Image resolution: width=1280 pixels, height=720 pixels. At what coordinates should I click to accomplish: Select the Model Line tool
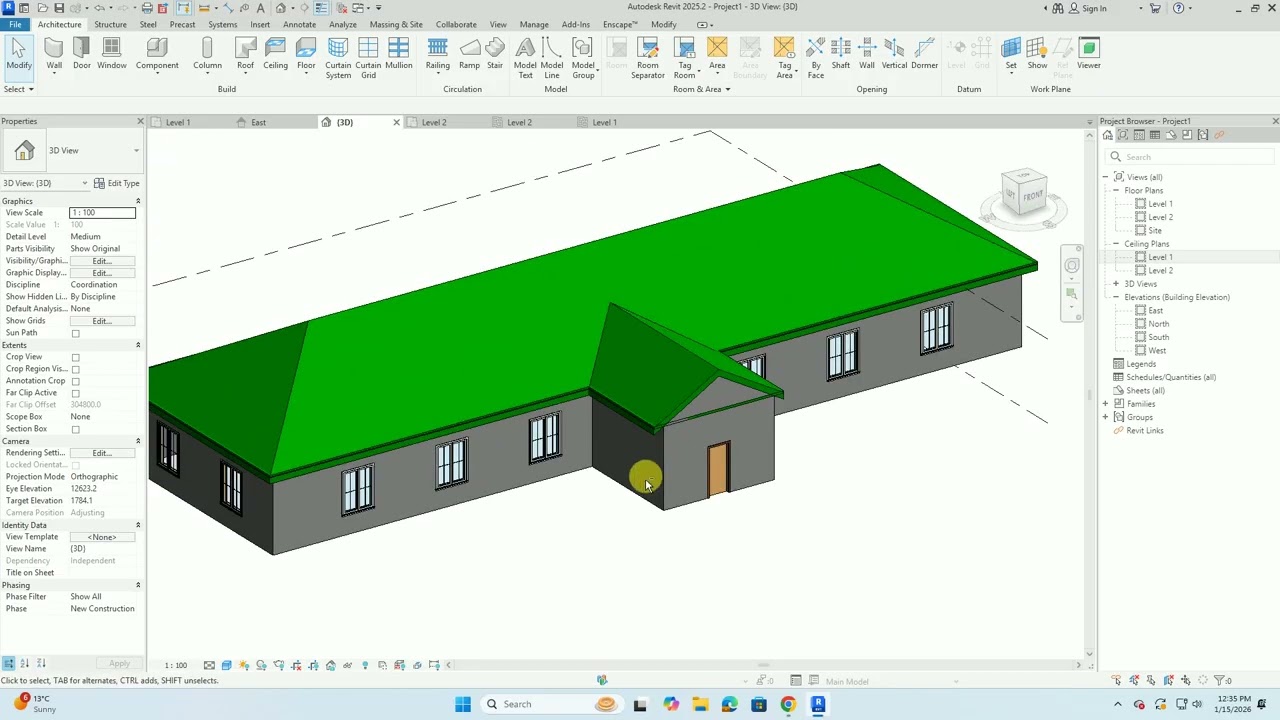pyautogui.click(x=552, y=58)
